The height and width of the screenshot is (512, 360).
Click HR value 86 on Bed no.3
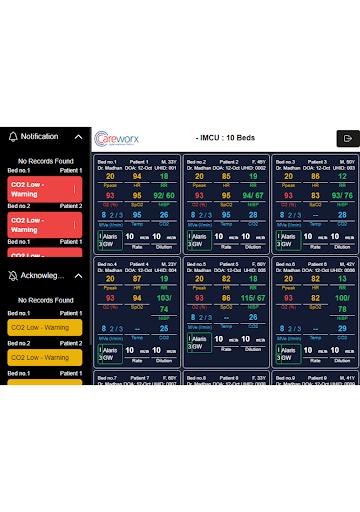coord(315,176)
